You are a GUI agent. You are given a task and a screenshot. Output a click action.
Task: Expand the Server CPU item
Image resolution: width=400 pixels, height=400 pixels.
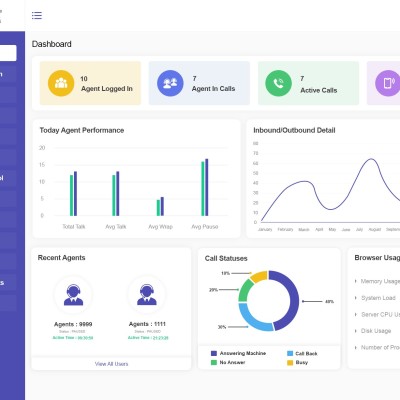377,314
